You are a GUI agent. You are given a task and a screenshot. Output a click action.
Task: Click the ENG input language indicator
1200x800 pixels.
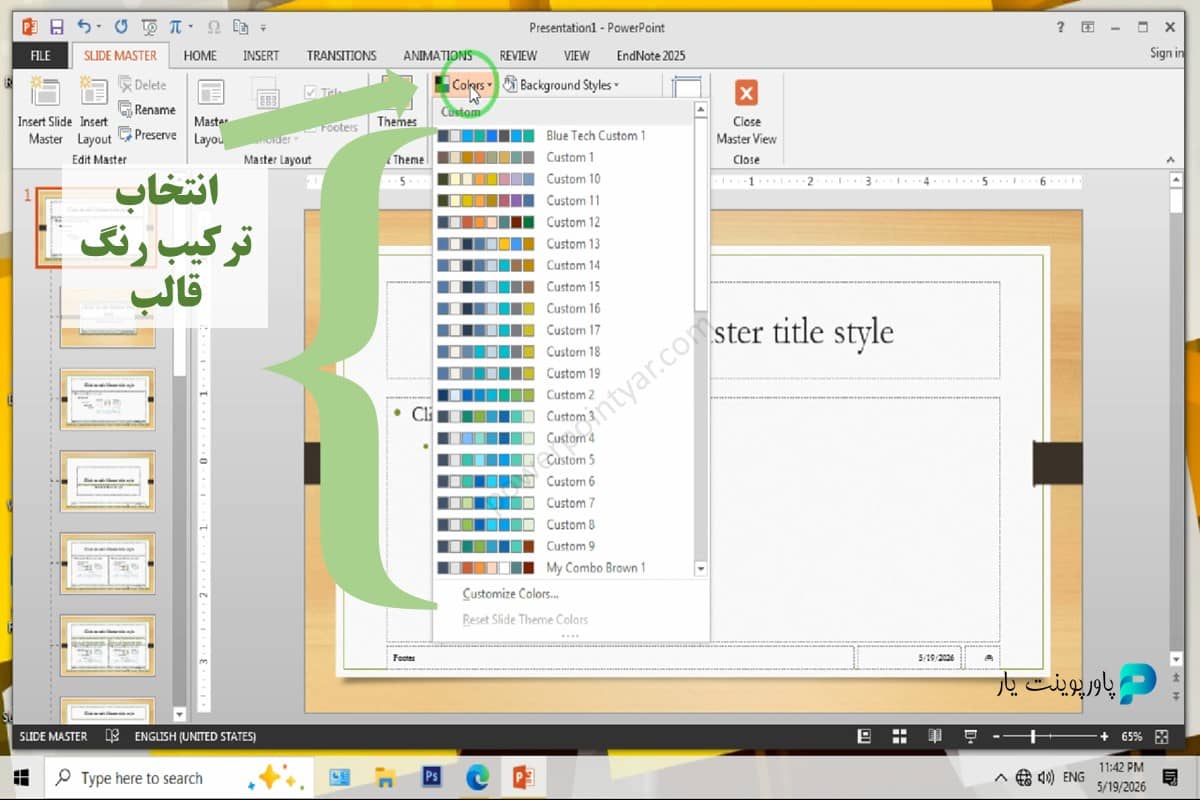pyautogui.click(x=1074, y=777)
